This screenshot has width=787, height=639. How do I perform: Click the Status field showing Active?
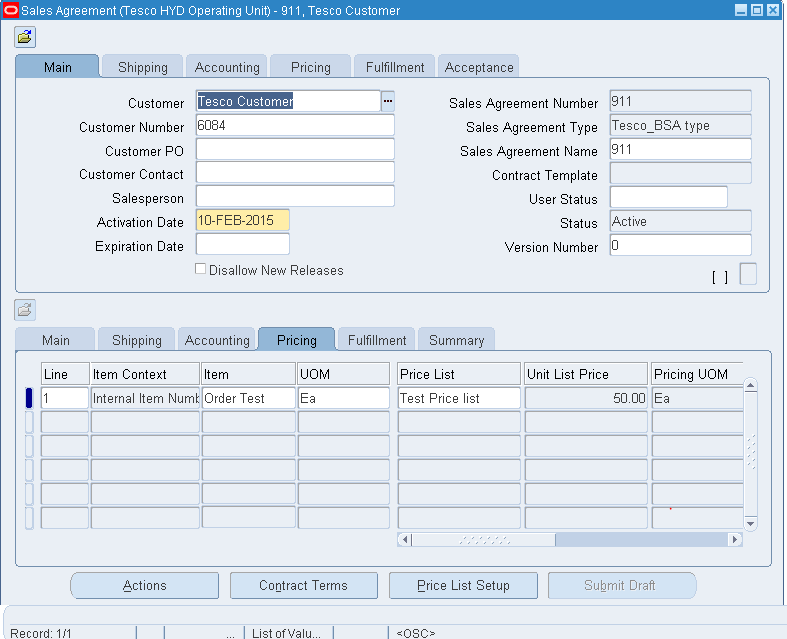(681, 221)
